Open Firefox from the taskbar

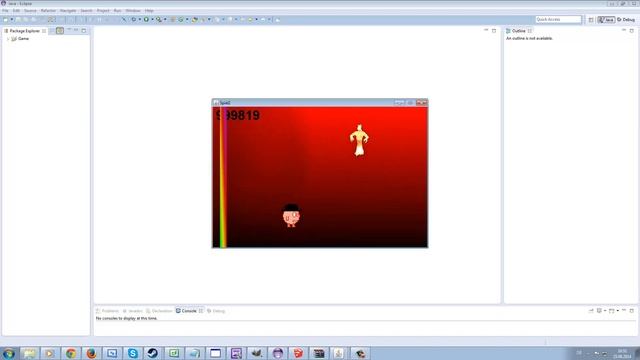point(91,353)
